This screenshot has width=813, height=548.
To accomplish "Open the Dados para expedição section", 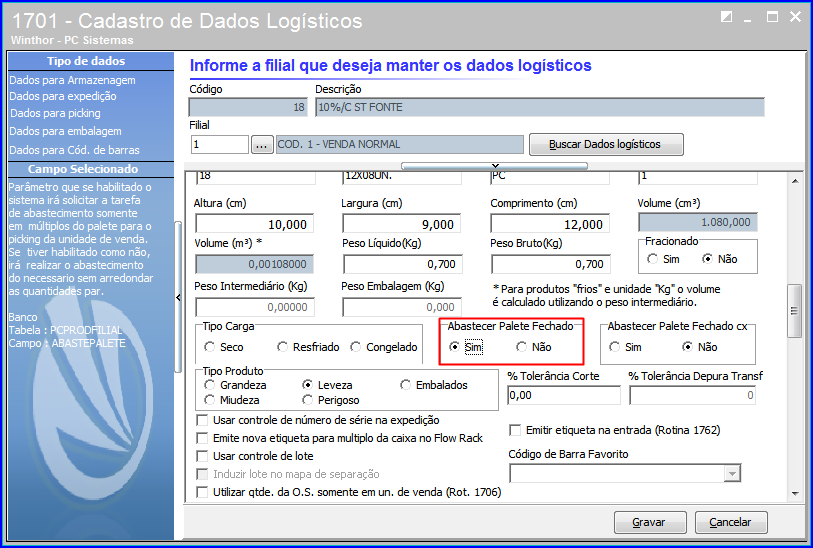I will [x=63, y=96].
